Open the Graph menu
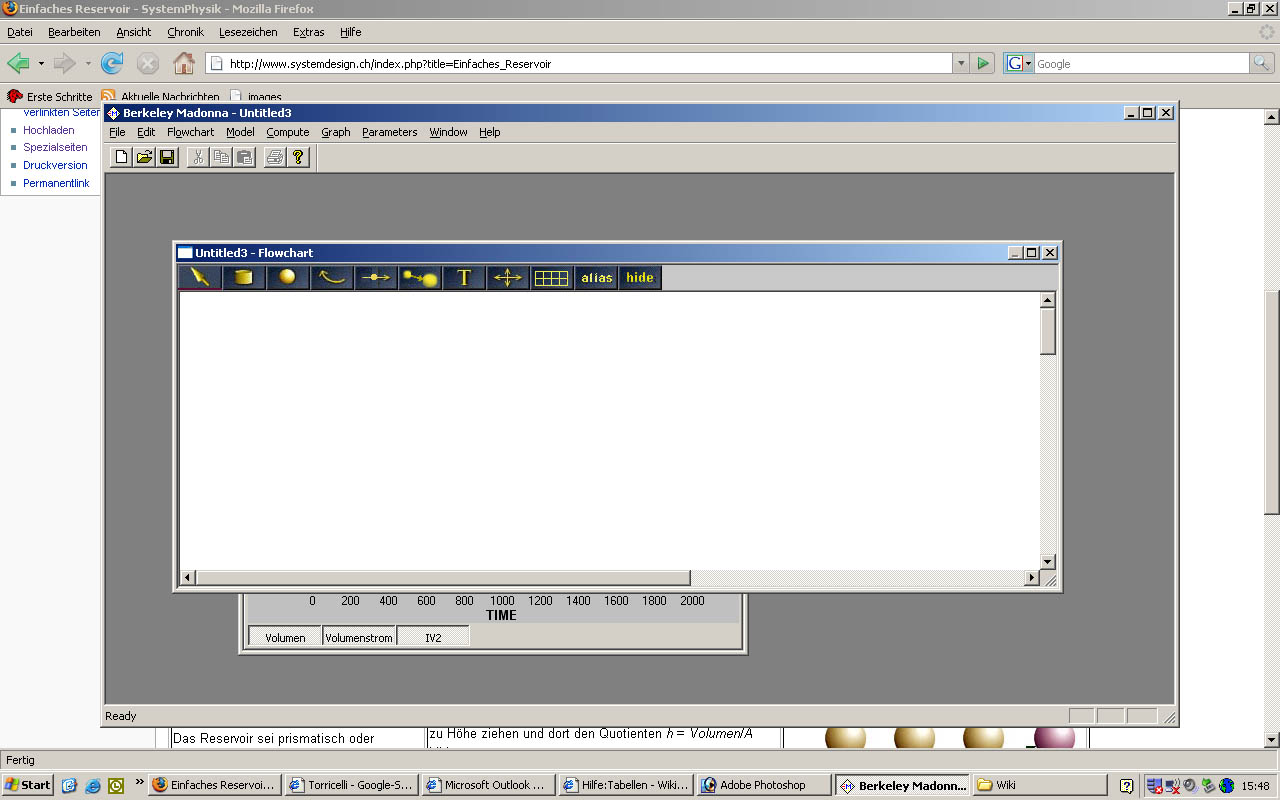 (x=336, y=132)
